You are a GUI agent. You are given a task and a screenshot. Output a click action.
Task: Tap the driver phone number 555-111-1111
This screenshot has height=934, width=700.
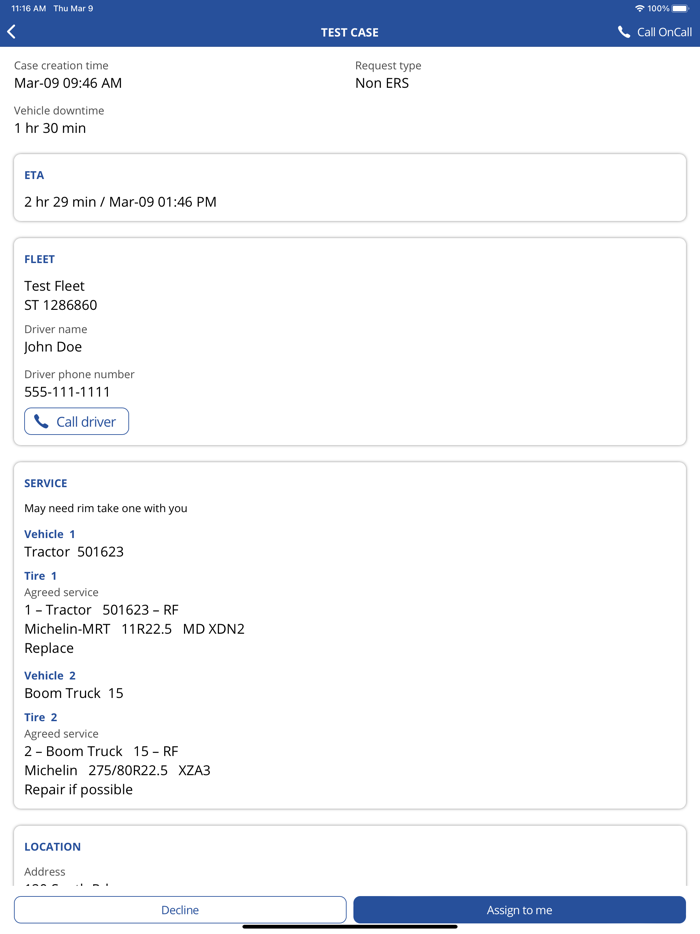[x=67, y=392]
